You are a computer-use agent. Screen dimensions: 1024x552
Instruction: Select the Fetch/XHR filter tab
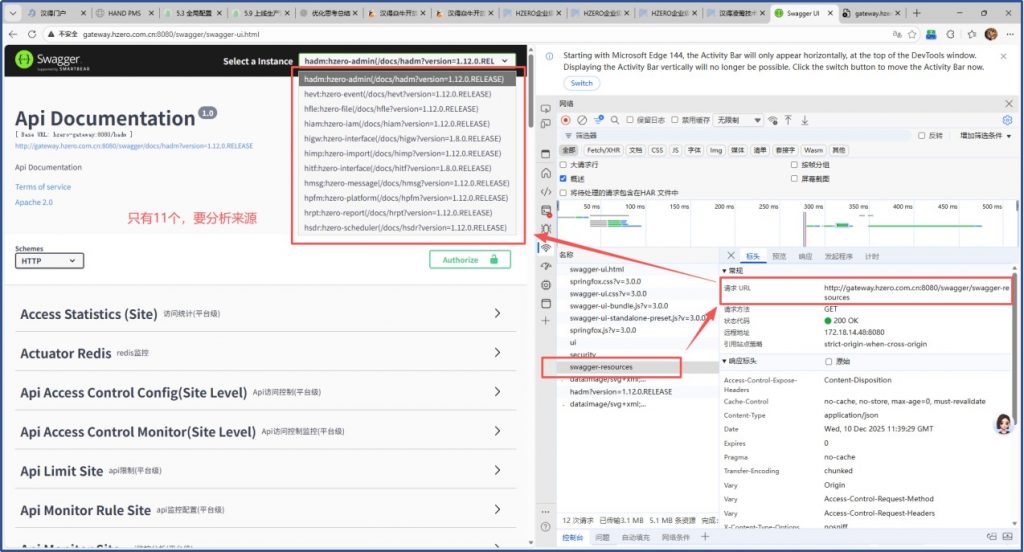click(606, 150)
